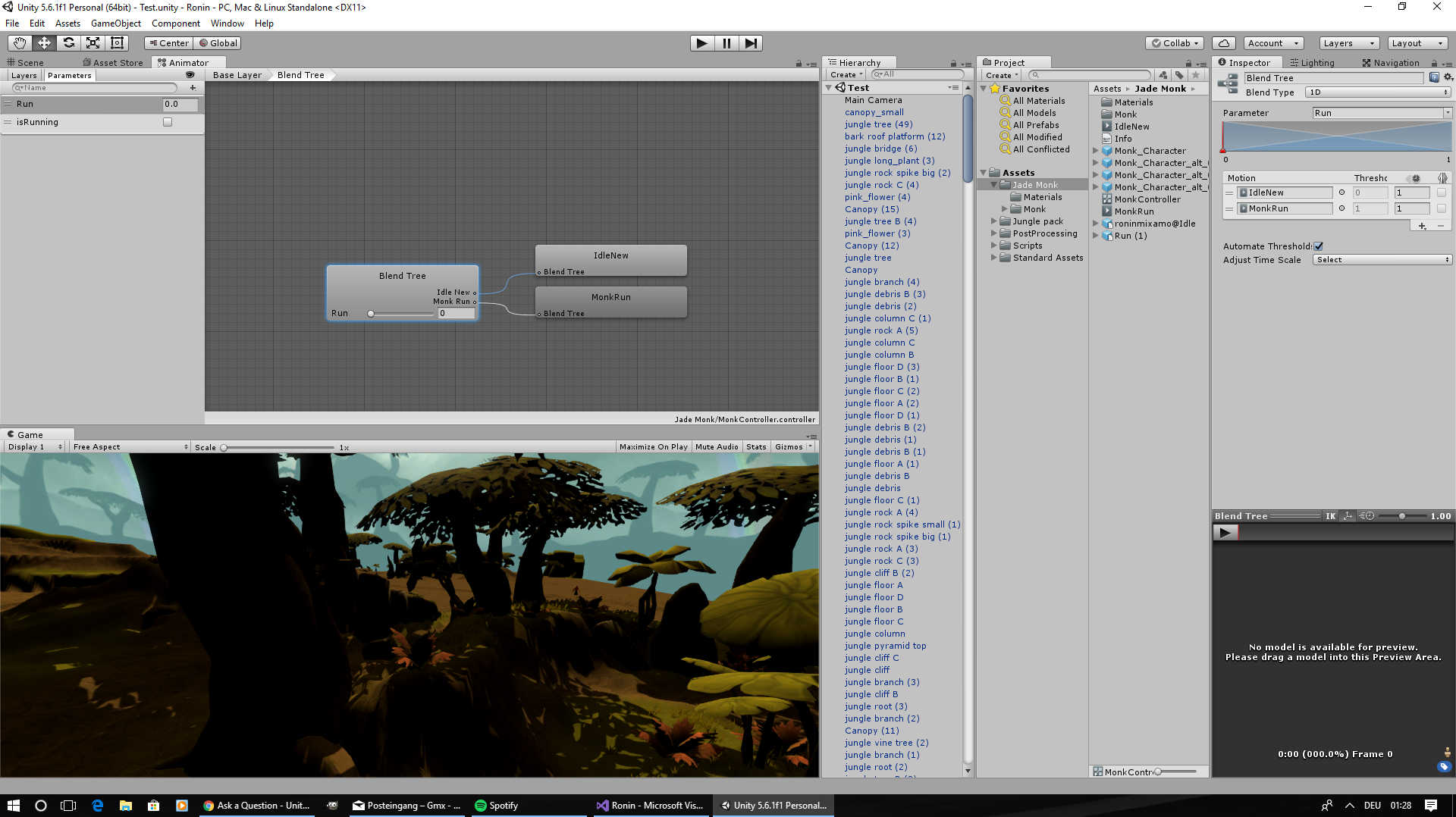The image size is (1456, 817).
Task: Select the Rect transform tool
Action: click(x=117, y=43)
